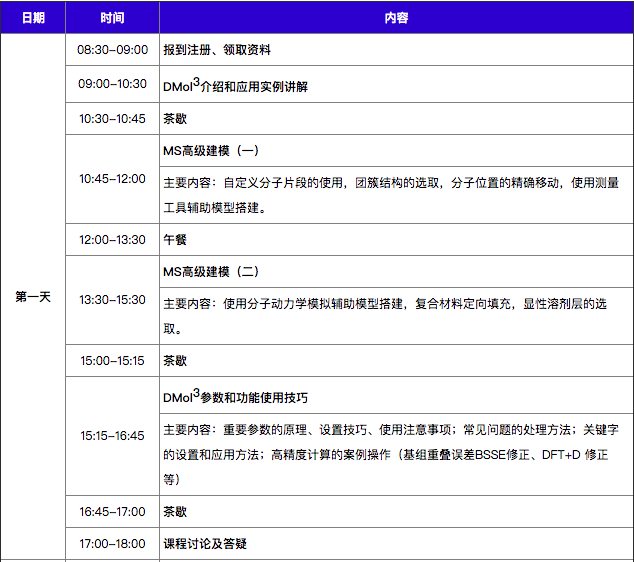
Task: Select the 日期 column header
Action: click(x=33, y=18)
